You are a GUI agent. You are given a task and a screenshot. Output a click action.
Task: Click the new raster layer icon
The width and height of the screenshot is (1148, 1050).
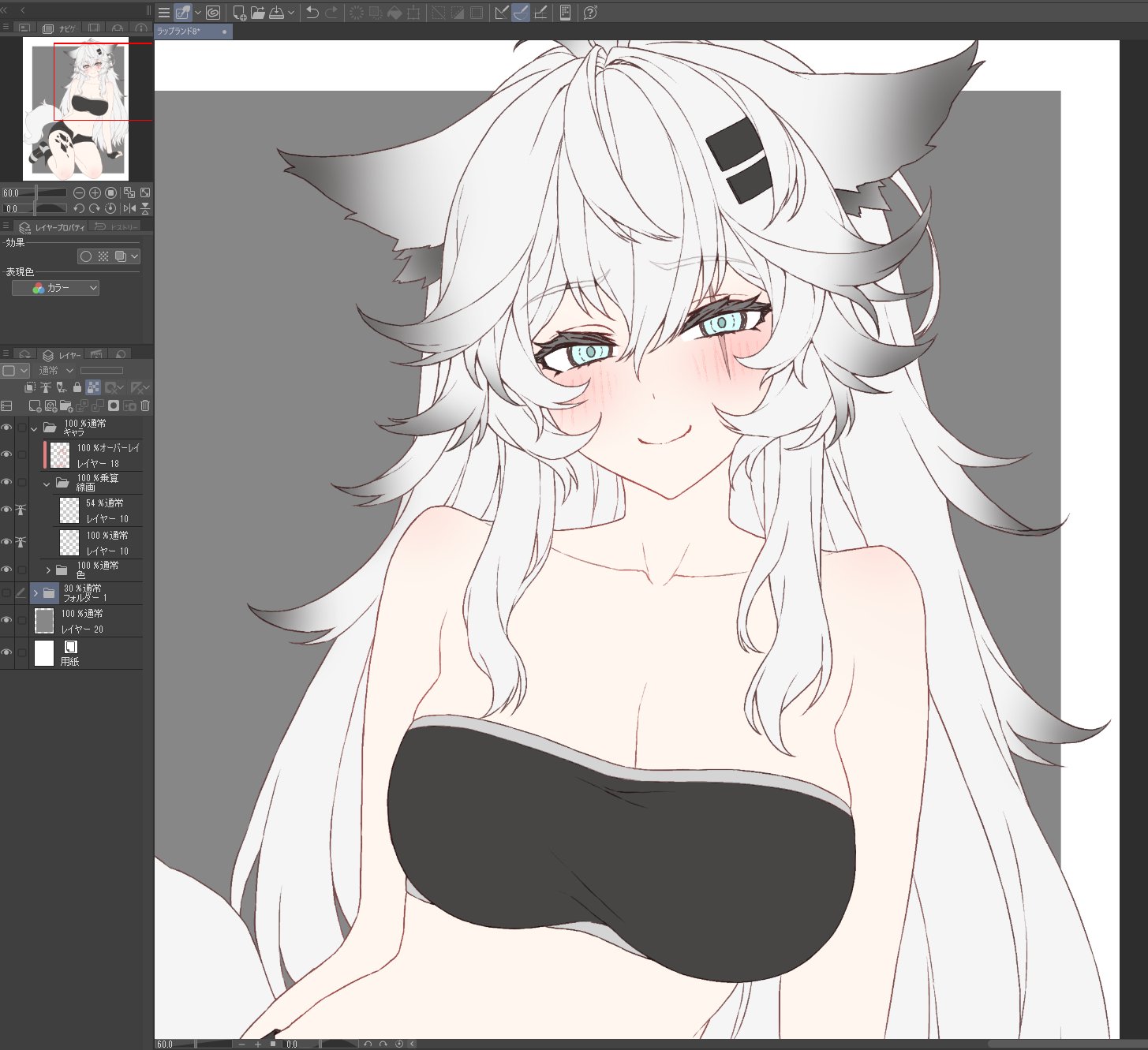click(x=35, y=405)
